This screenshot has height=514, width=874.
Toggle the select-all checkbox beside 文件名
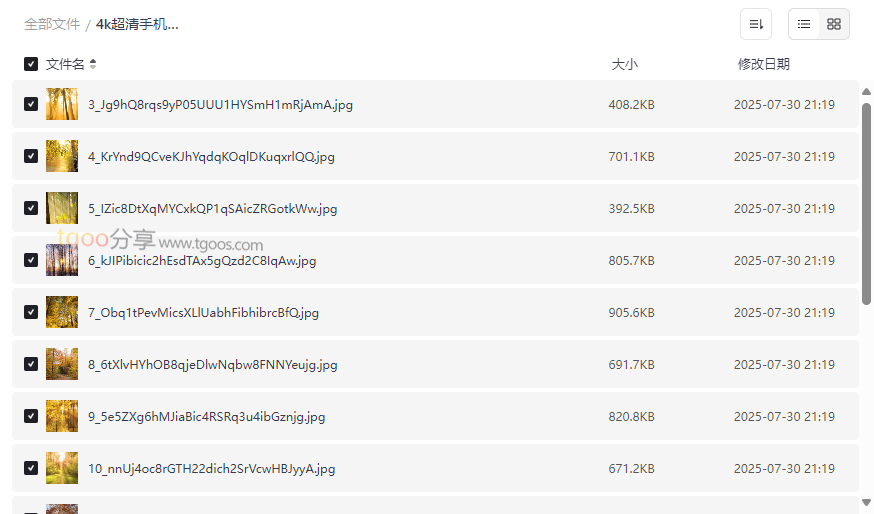[31, 64]
